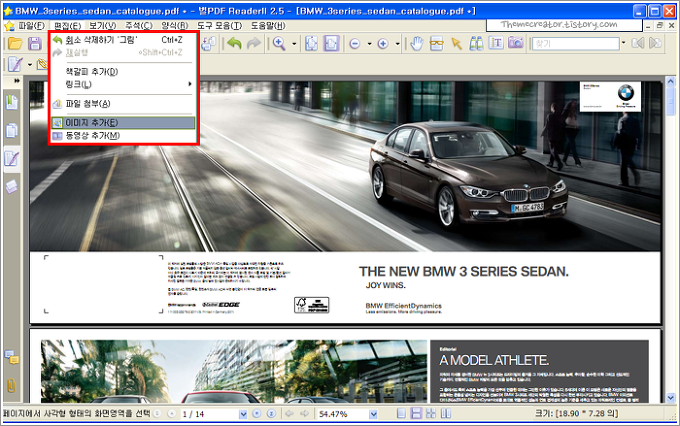Screen dimensions: 680x426
Task: Open the 양식(R) menu
Action: click(175, 26)
